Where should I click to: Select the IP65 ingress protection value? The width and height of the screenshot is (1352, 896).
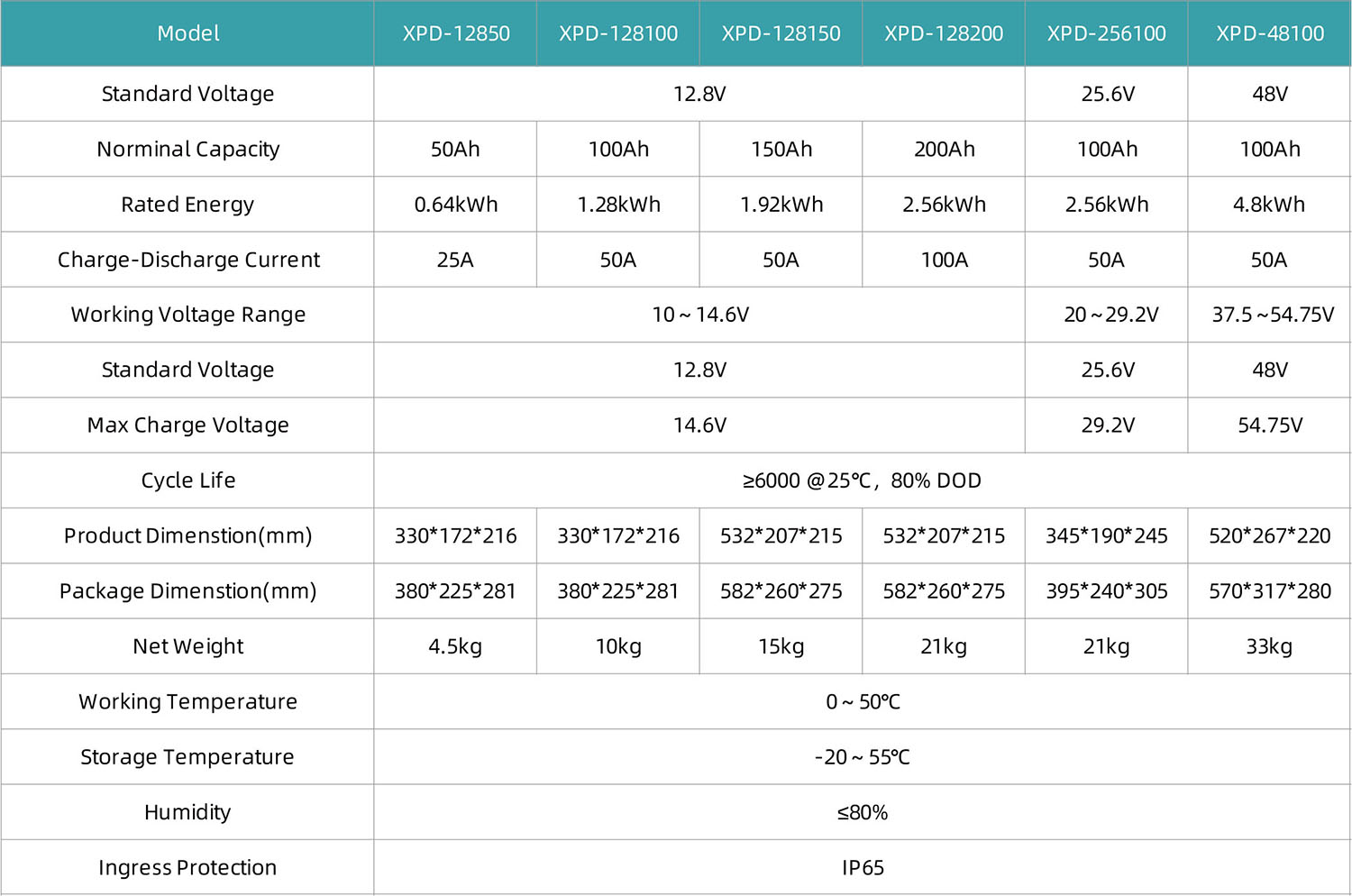point(862,868)
